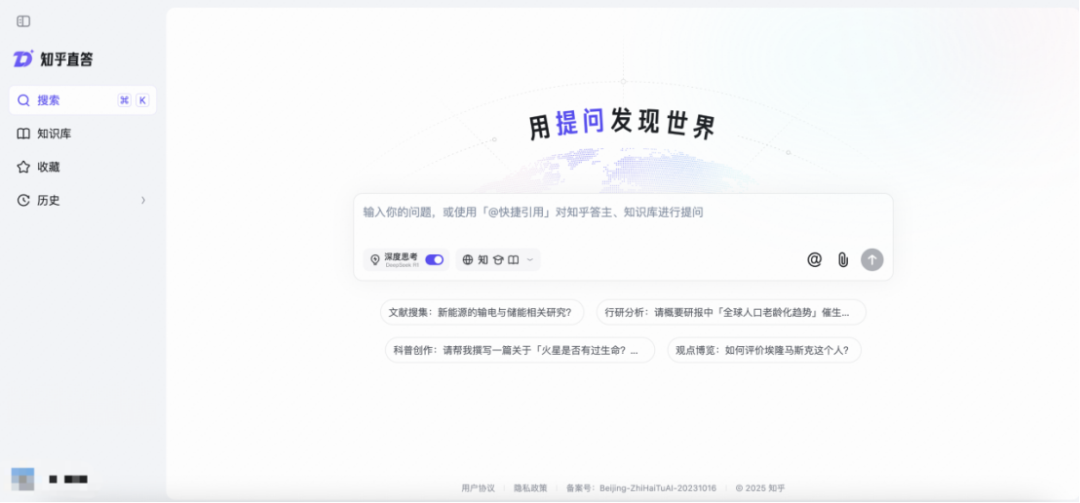
Task: Collapse the sidebar with the panel icon
Action: (x=23, y=21)
